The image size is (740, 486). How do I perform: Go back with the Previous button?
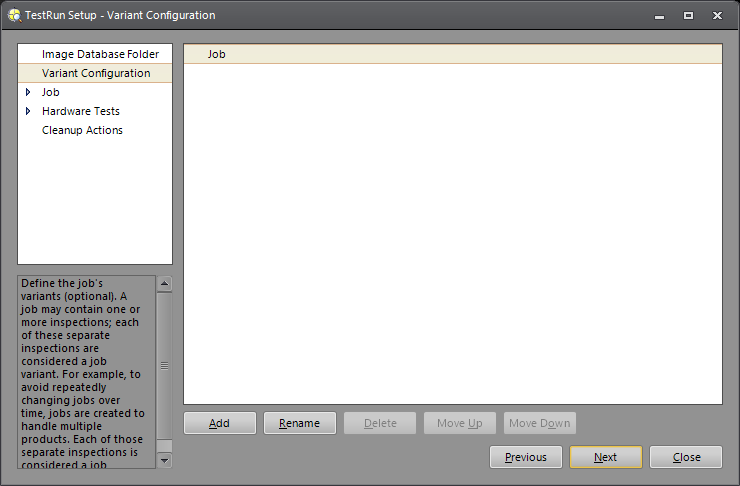point(526,457)
